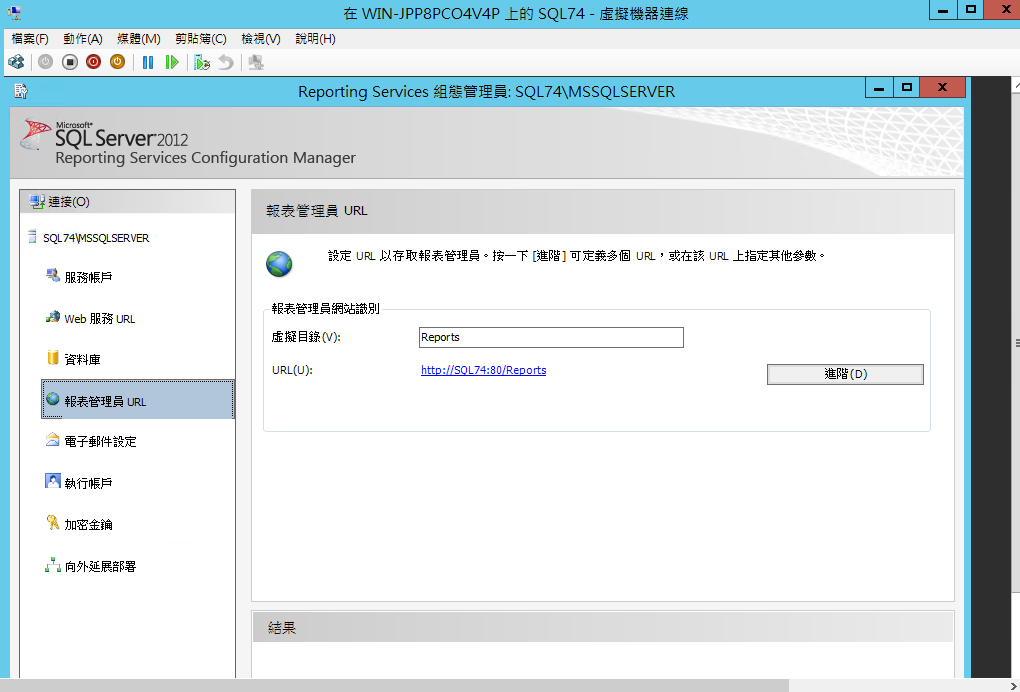The image size is (1020, 692).
Task: Click the Reporting Services window title icon
Action: pyautogui.click(x=21, y=91)
